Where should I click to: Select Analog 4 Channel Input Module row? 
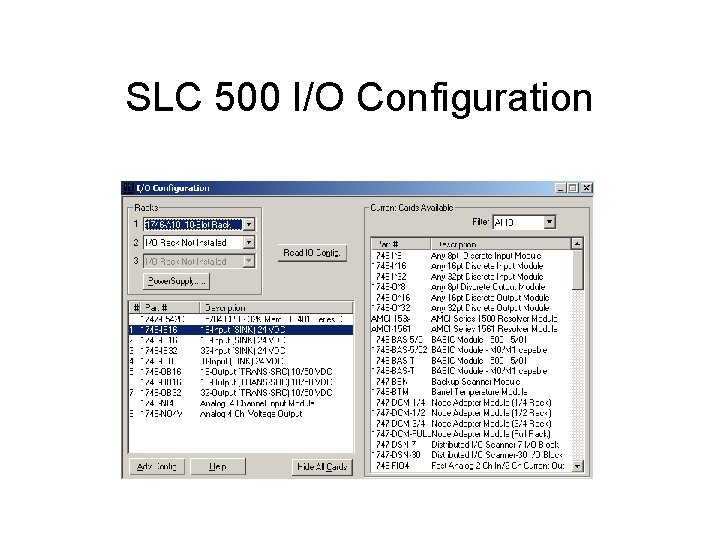(x=241, y=404)
